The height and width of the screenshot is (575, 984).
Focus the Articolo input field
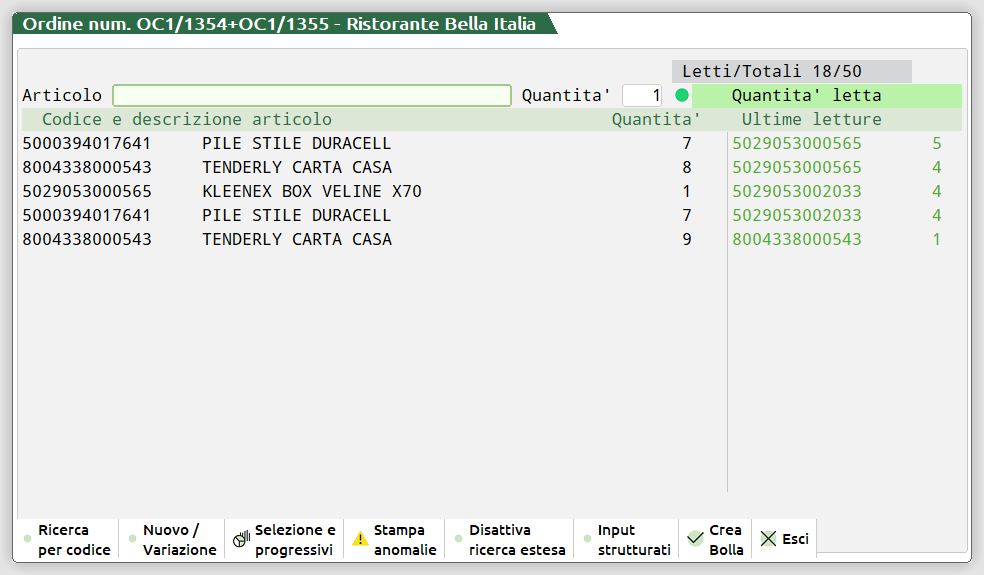[x=312, y=96]
